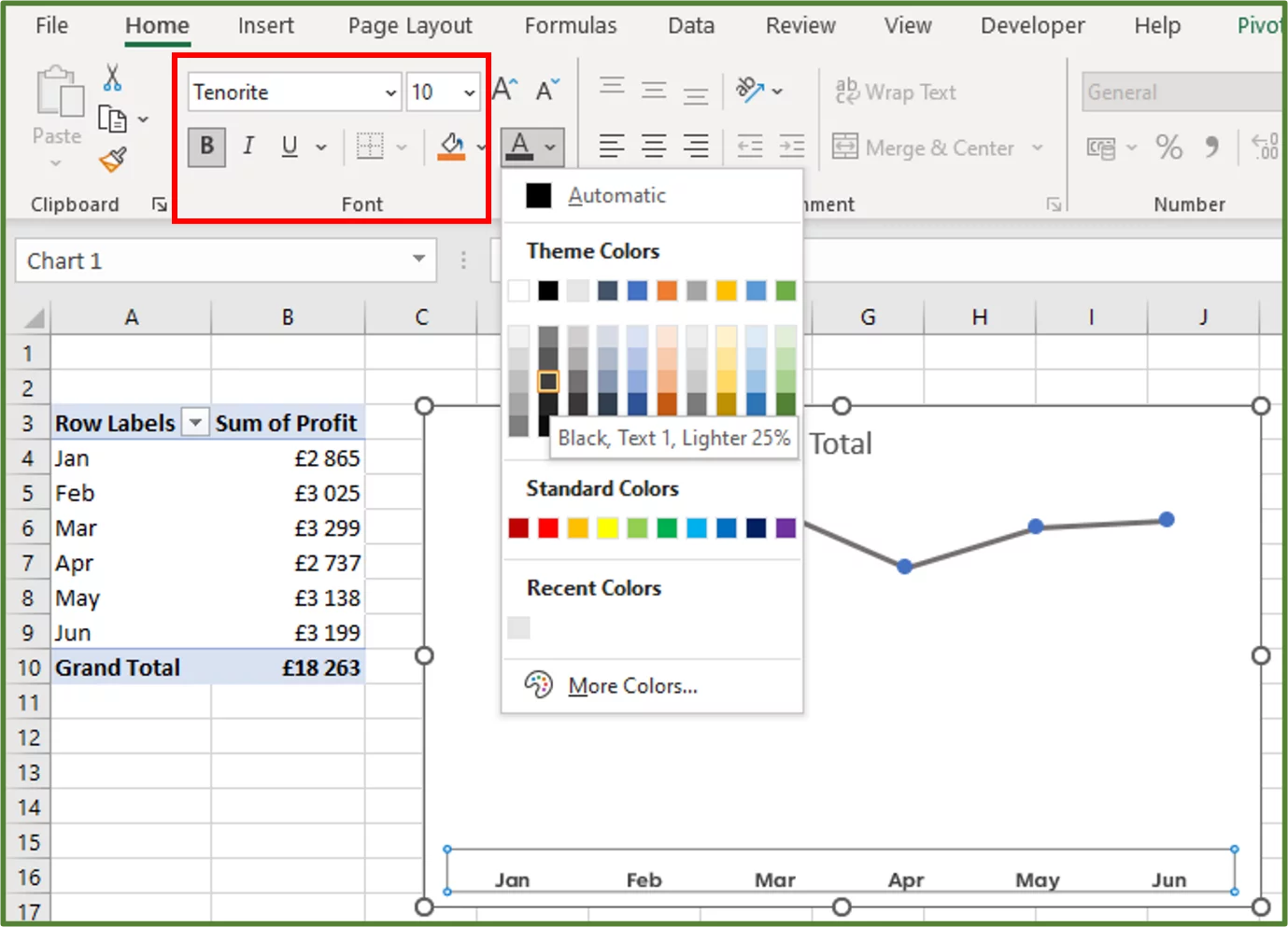This screenshot has width=1288, height=927.
Task: Click the Percent Style icon
Action: pos(1168,147)
